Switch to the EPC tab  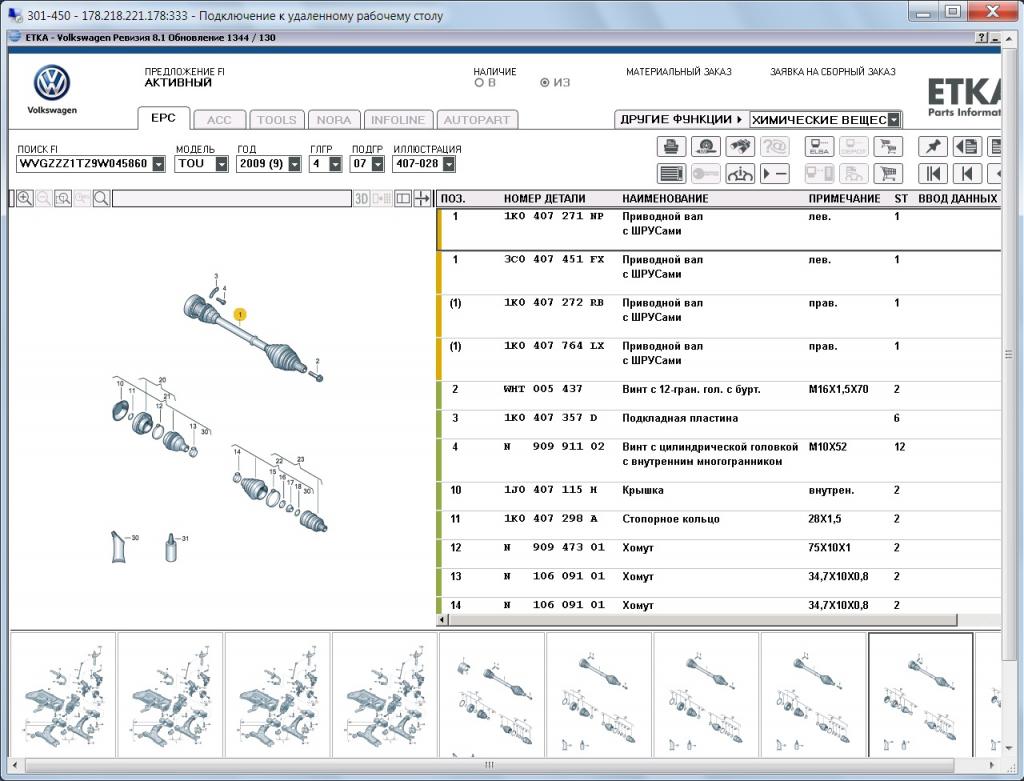[x=163, y=118]
